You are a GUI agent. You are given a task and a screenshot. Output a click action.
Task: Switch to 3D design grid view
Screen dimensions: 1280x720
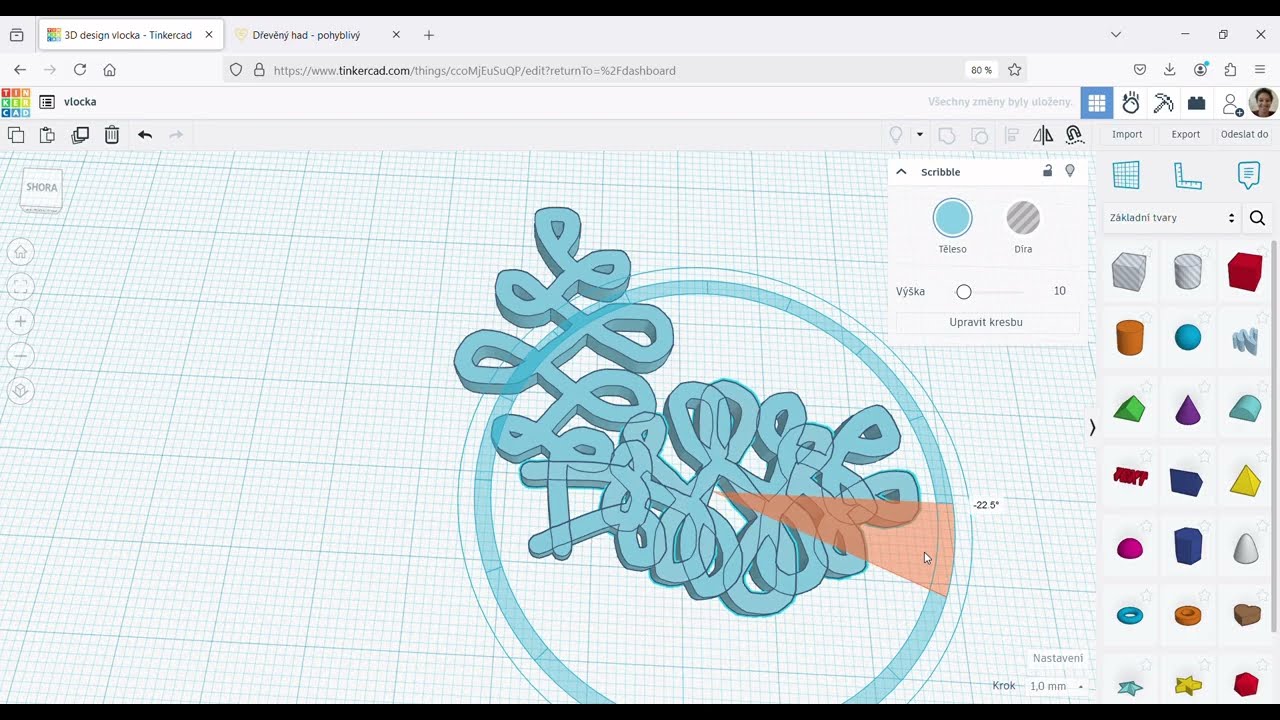[x=1097, y=103]
